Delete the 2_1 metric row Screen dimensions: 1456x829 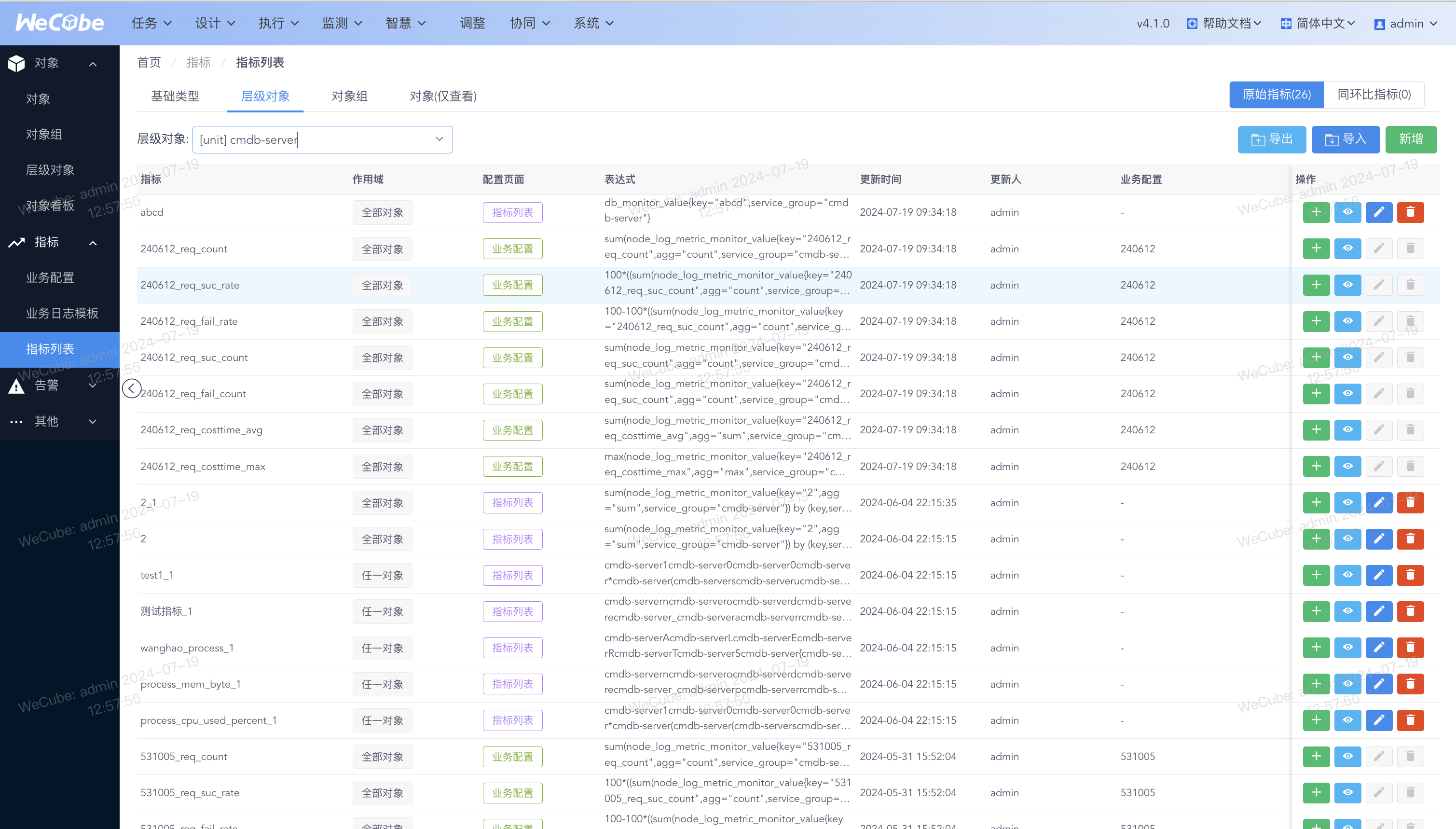coord(1410,503)
